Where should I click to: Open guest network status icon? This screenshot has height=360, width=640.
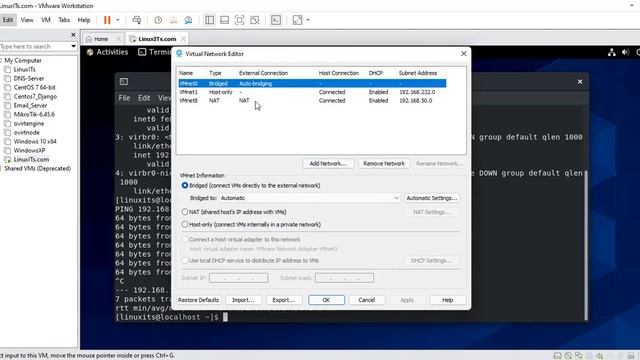611,52
